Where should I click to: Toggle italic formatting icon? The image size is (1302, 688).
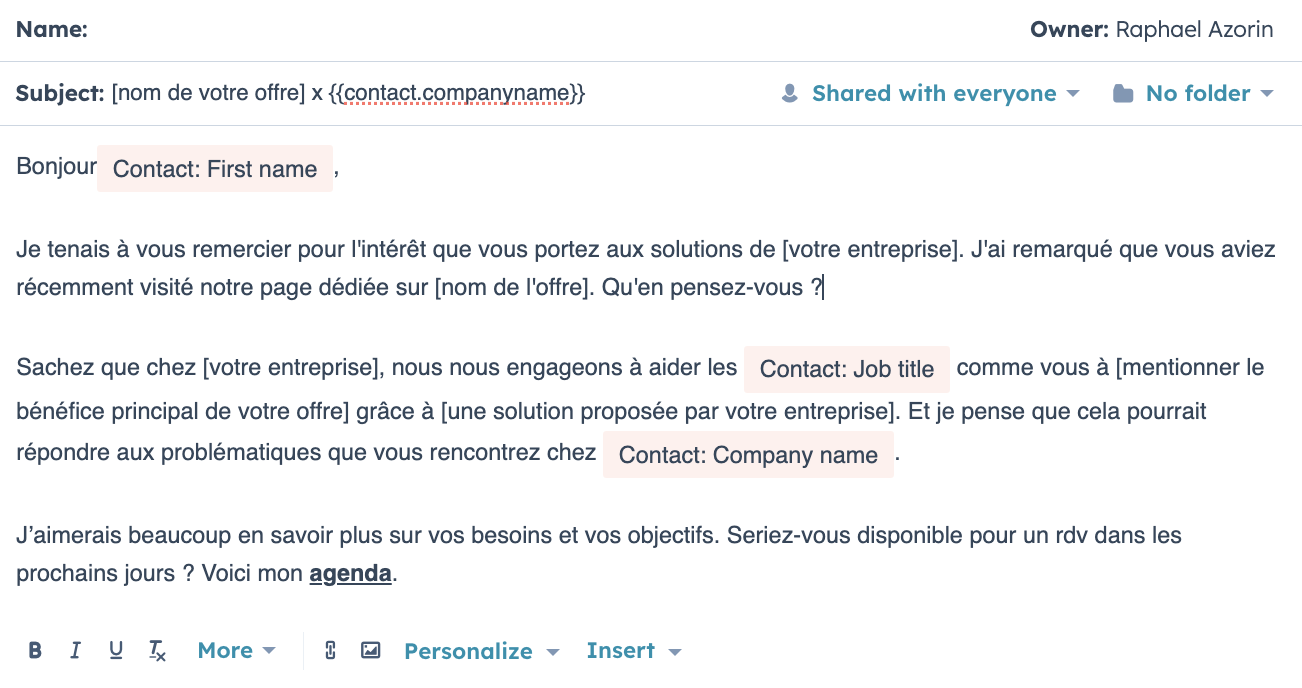[x=75, y=651]
